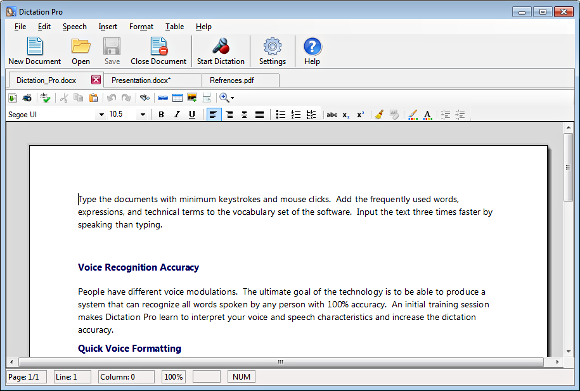Click the Voice Recognition Accuracy heading
This screenshot has height=391, width=580.
tap(138, 267)
